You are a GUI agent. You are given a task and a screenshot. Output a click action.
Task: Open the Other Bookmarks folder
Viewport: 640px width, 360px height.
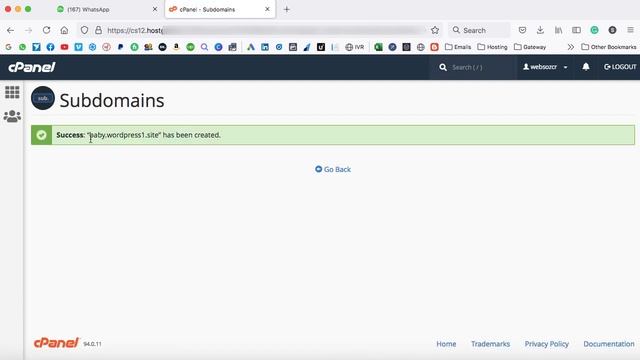pyautogui.click(x=609, y=47)
